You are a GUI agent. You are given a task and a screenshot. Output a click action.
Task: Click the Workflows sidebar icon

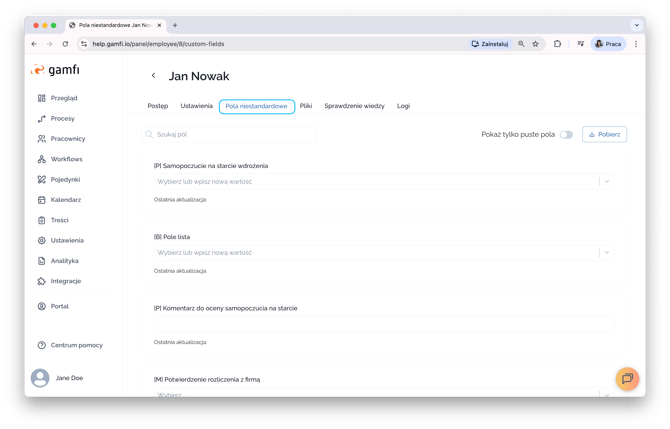pos(41,159)
